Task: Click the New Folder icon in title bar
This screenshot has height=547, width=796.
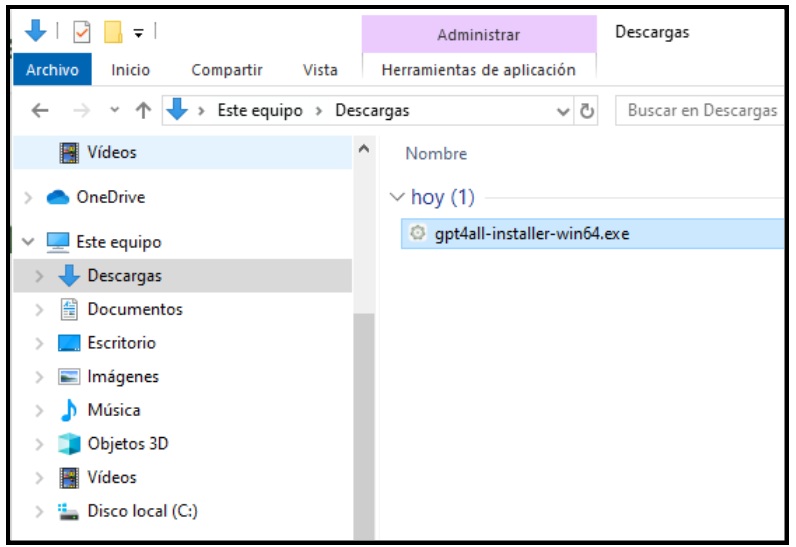Action: click(113, 32)
